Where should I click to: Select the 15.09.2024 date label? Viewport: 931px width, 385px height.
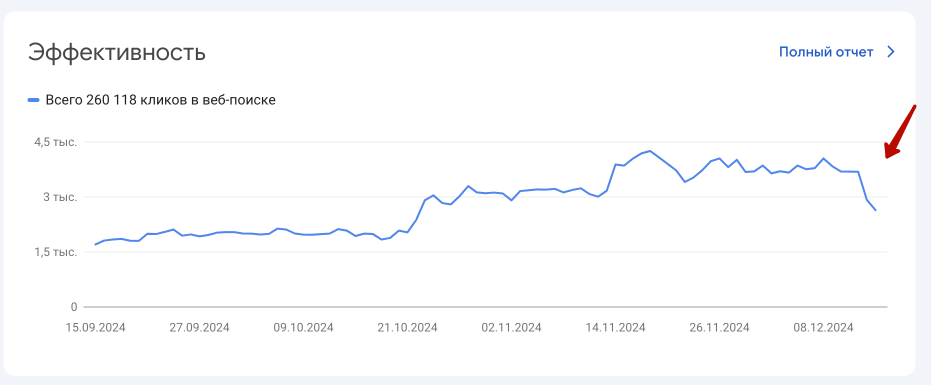click(96, 327)
